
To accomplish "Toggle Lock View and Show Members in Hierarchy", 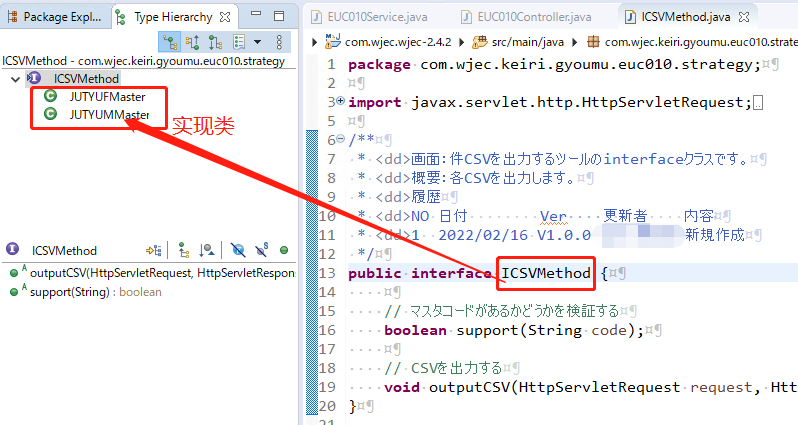I will [x=154, y=250].
